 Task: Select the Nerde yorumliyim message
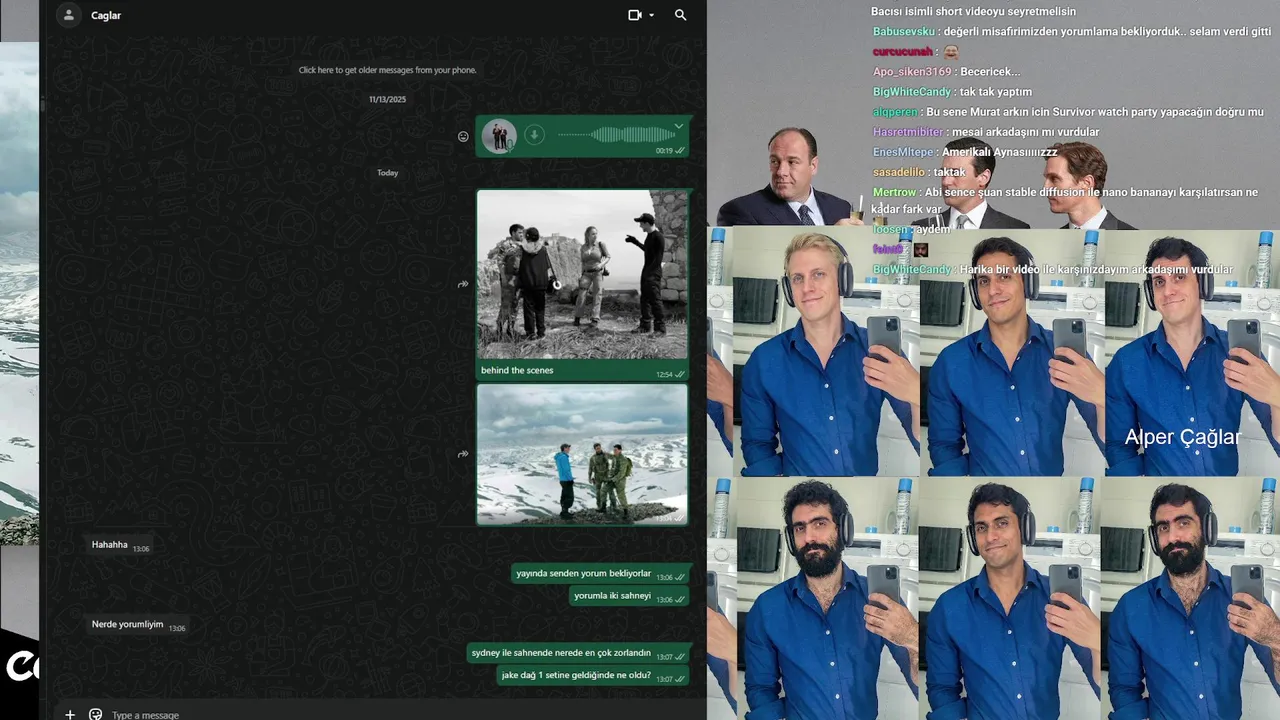[137, 625]
